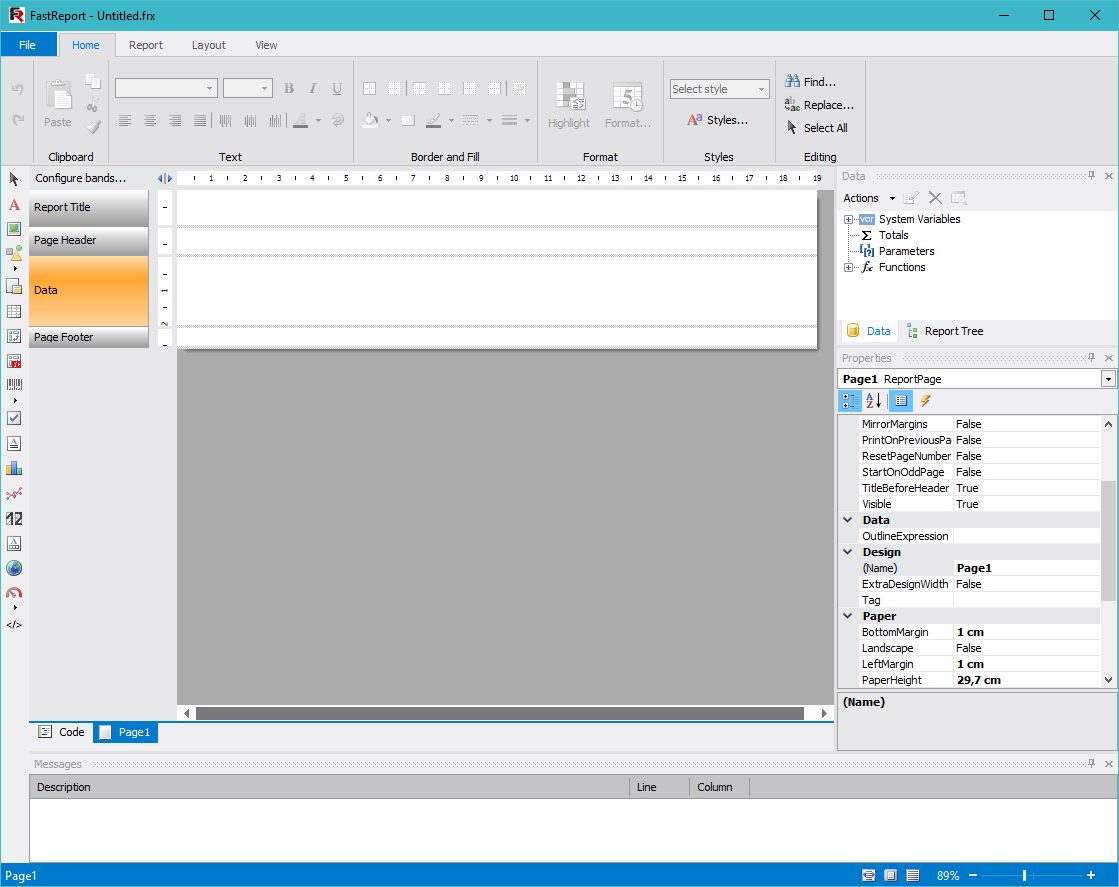1119x887 pixels.
Task: Select the Shape object tool
Action: pos(14,253)
